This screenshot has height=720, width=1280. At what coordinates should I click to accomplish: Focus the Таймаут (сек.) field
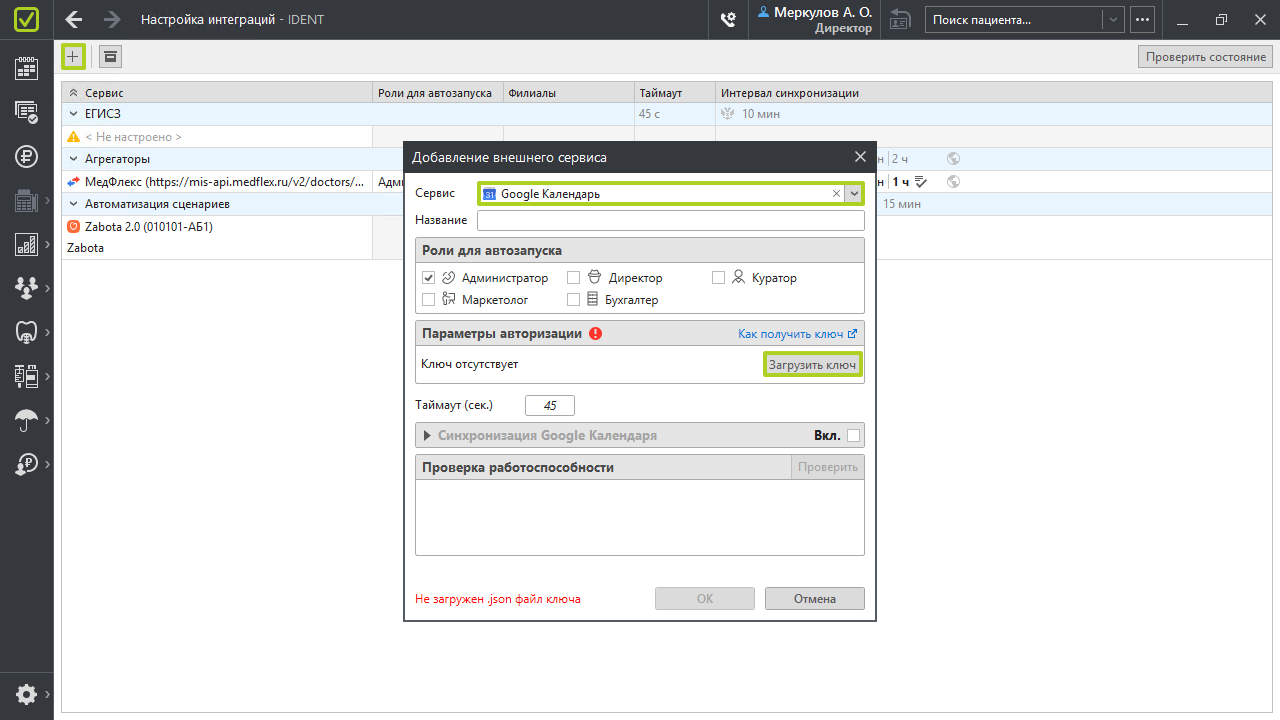tap(550, 406)
